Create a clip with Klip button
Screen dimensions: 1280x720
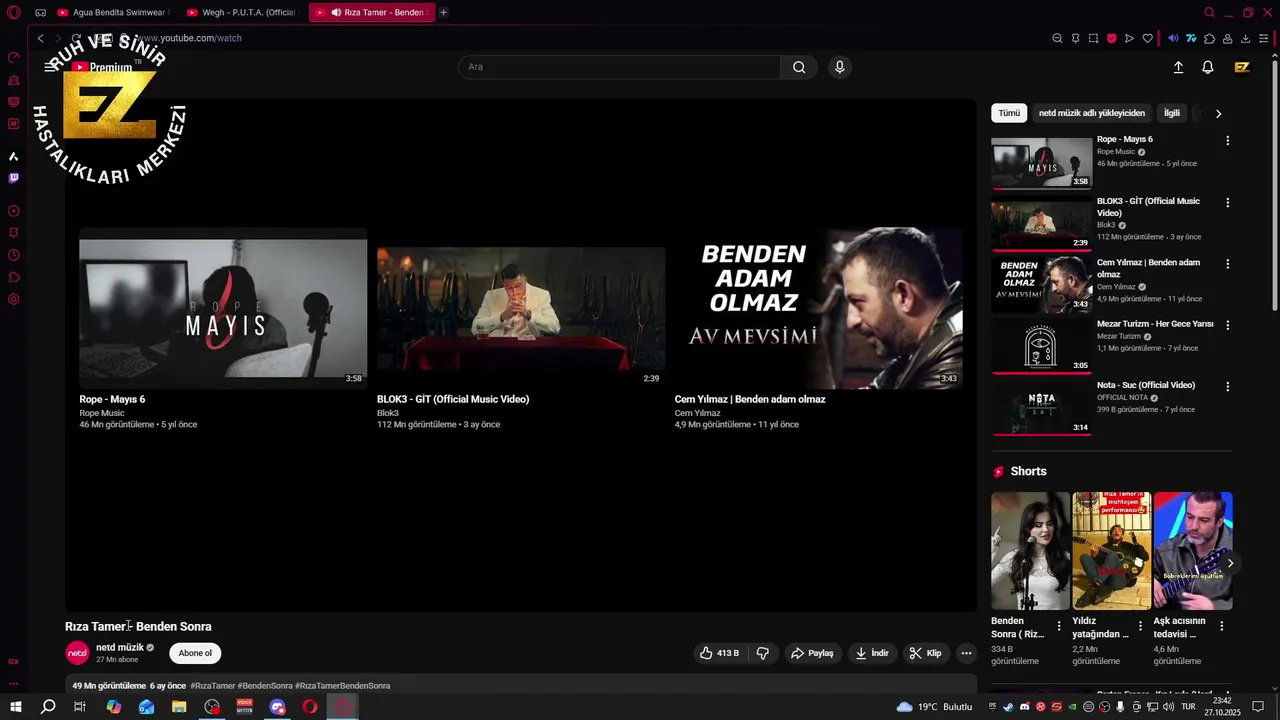click(925, 653)
